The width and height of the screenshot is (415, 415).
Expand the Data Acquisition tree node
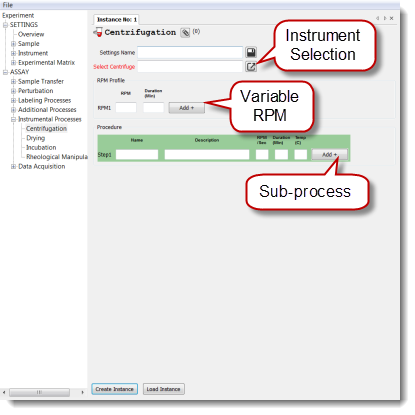pos(13,166)
